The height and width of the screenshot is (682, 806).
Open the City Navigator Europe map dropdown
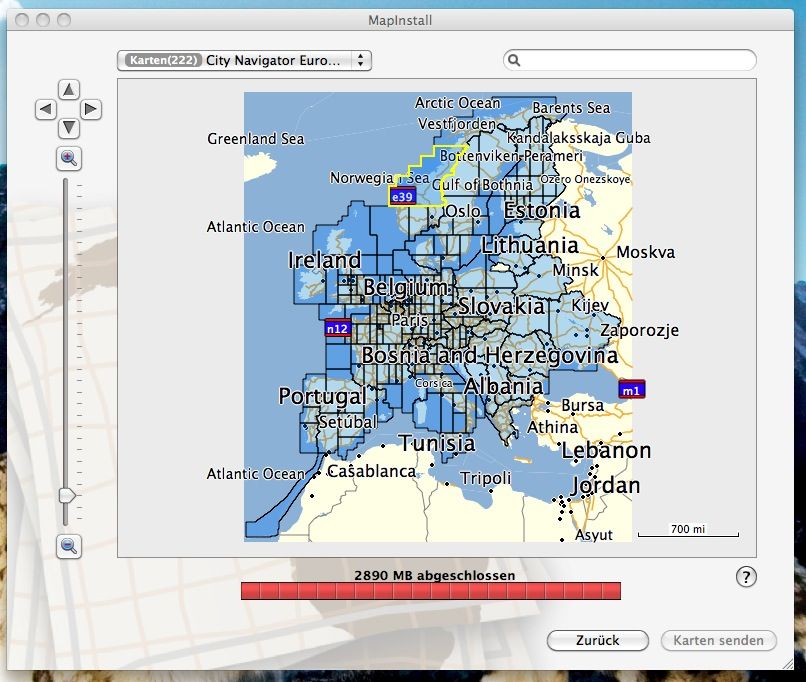[244, 61]
